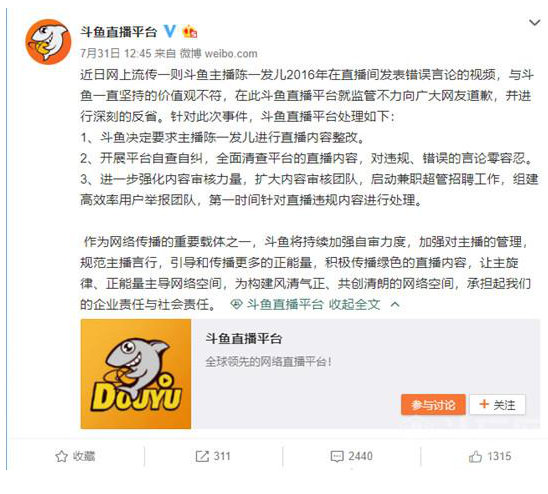This screenshot has height=494, width=548.
Task: Open the DOUYU logo card thumbnail
Action: pos(136,374)
